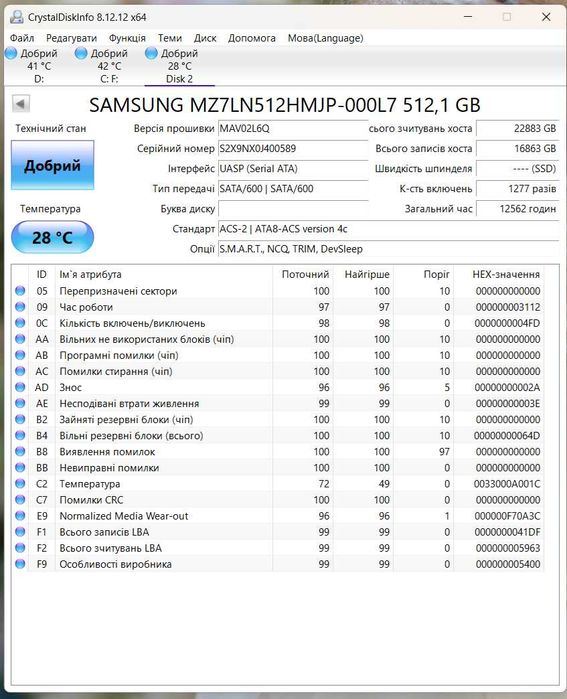567x699 pixels.
Task: Click status orb for row B2 Зайняті резервні блоки
Action: click(x=20, y=419)
